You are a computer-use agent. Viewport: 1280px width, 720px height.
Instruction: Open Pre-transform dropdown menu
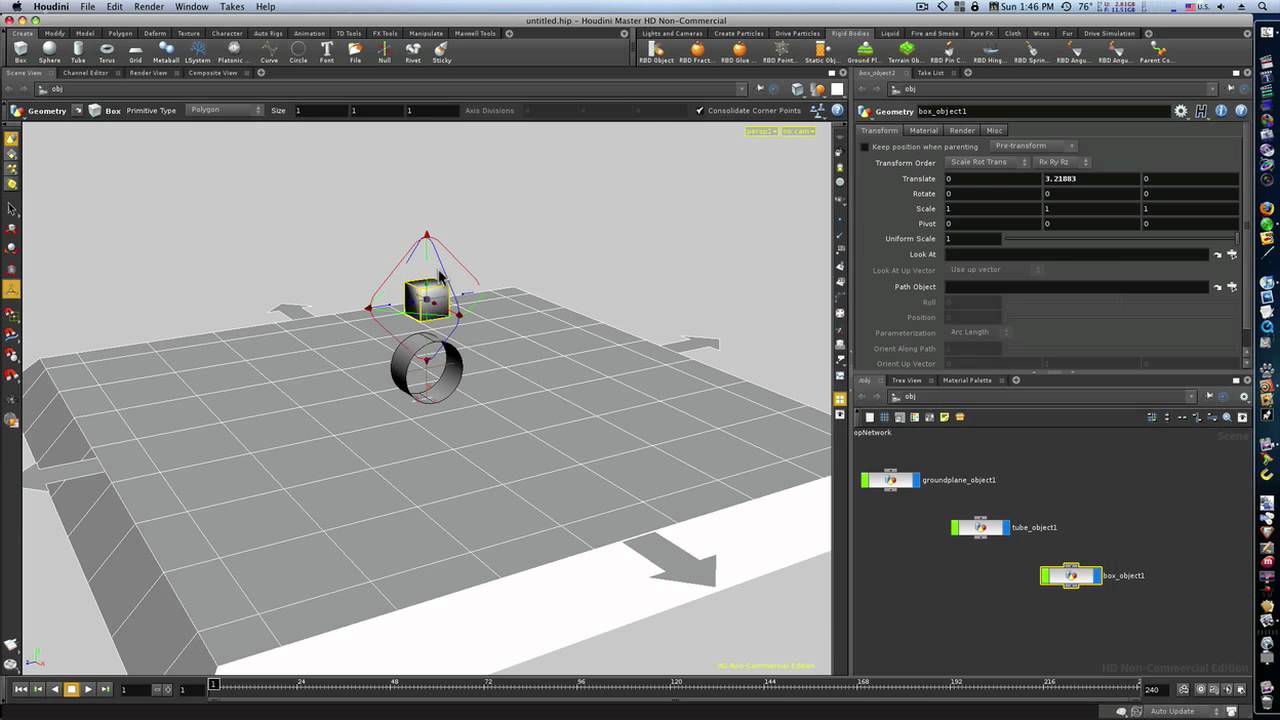pos(1034,146)
